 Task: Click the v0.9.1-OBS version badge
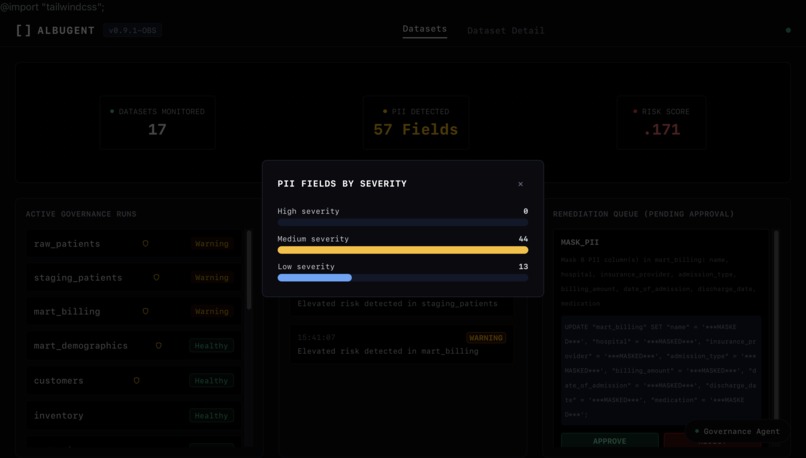pyautogui.click(x=133, y=30)
